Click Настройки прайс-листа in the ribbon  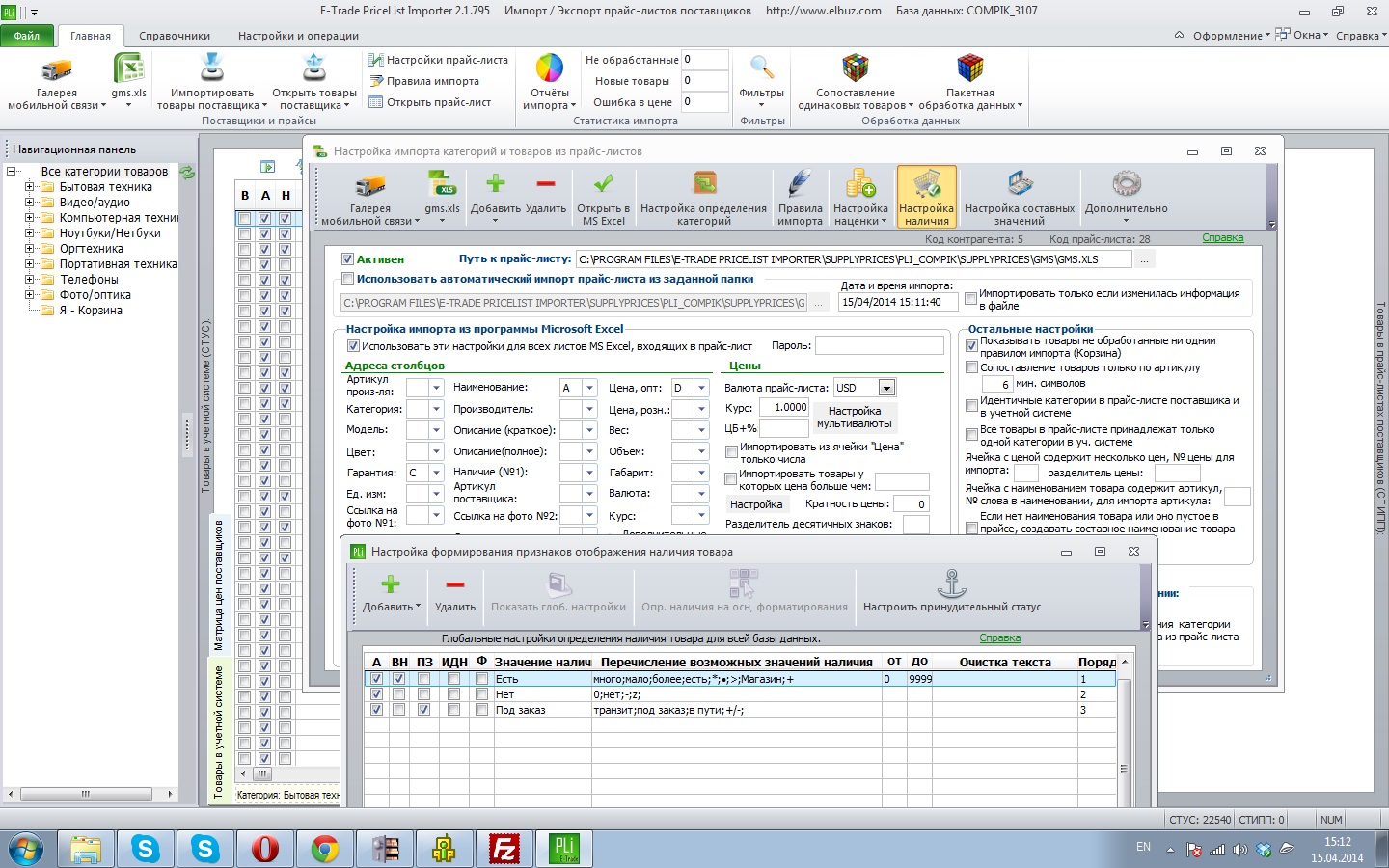point(439,60)
